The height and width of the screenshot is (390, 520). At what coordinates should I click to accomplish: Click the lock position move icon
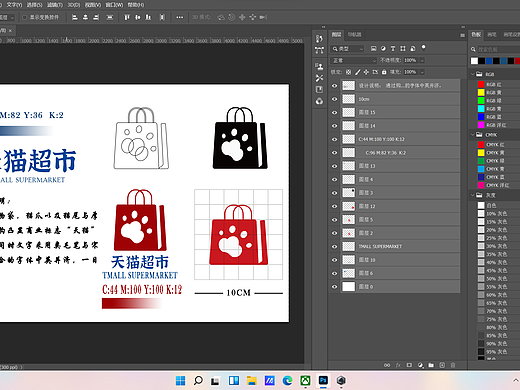click(366, 72)
